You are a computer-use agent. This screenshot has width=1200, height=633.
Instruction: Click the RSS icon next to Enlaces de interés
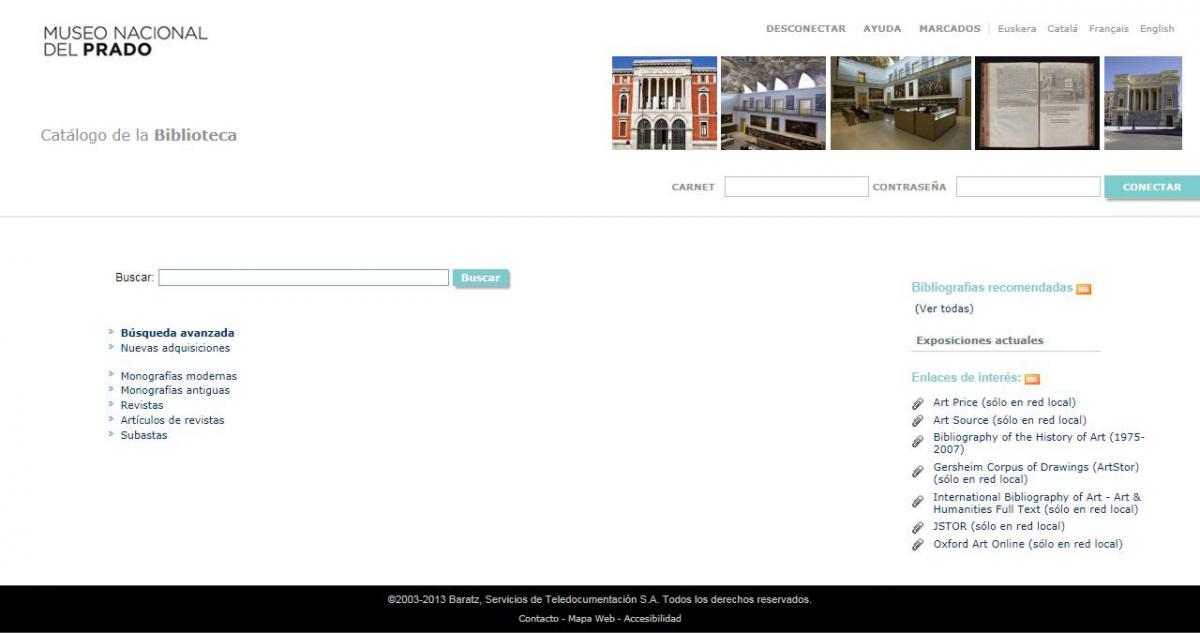click(x=1032, y=378)
